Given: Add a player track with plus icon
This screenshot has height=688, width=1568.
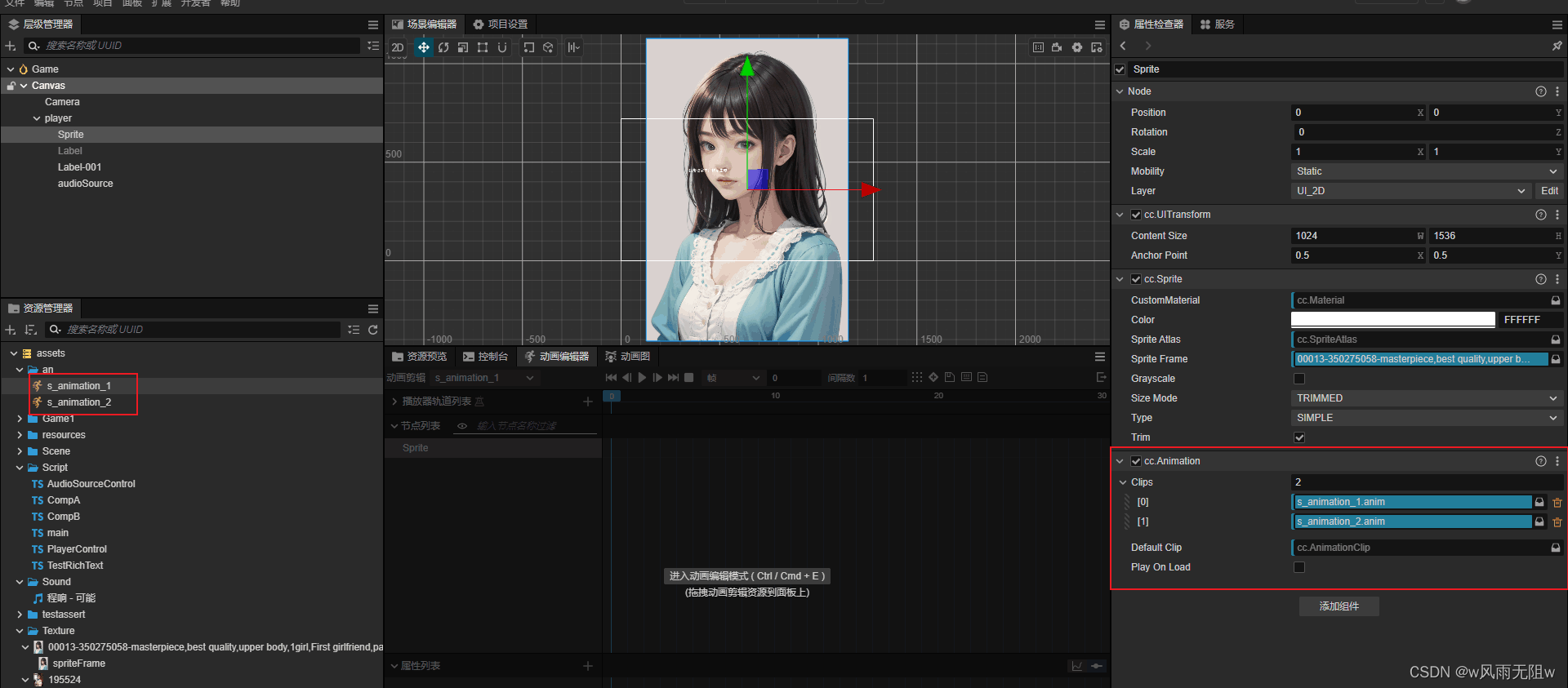Looking at the screenshot, I should 587,402.
